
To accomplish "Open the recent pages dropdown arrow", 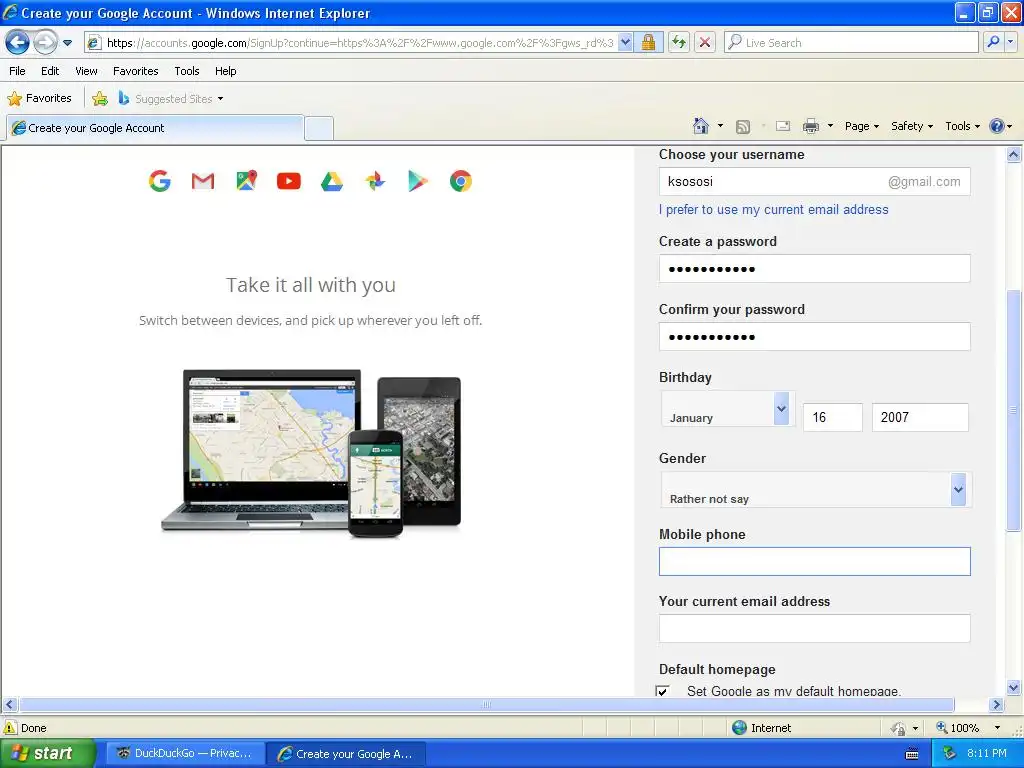I will pos(67,43).
